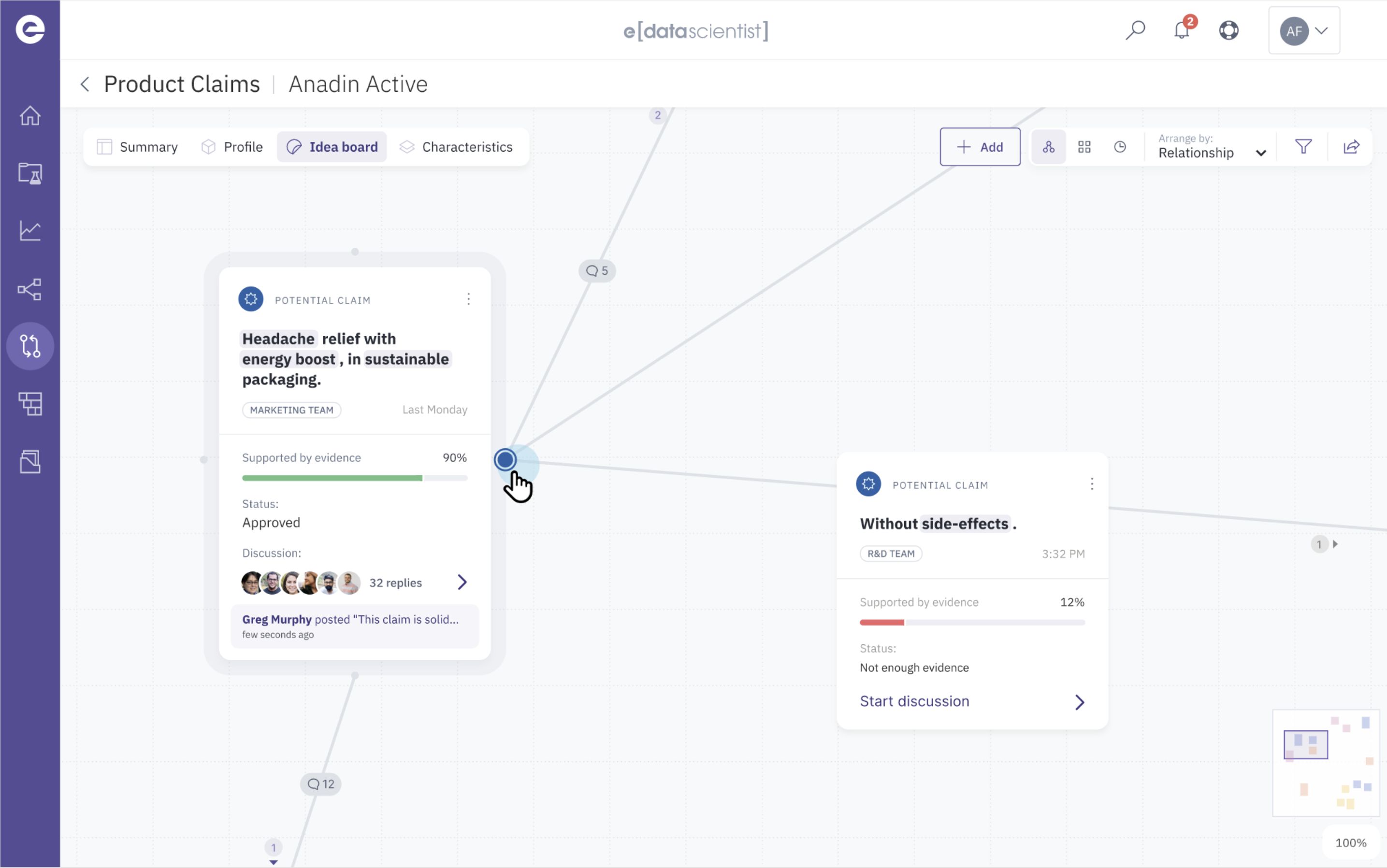The width and height of the screenshot is (1387, 868).
Task: Open options menu on Without side-effects card
Action: click(1092, 484)
